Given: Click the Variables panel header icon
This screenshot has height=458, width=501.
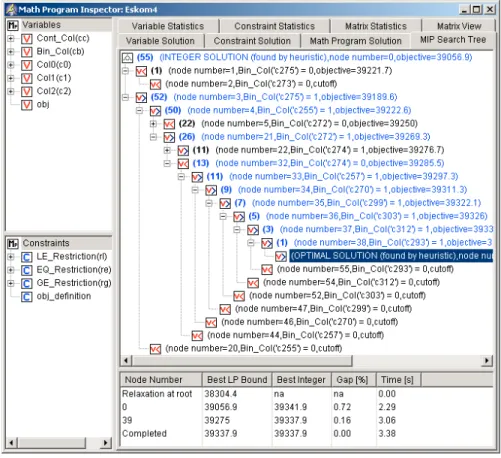Looking at the screenshot, I should [x=13, y=25].
